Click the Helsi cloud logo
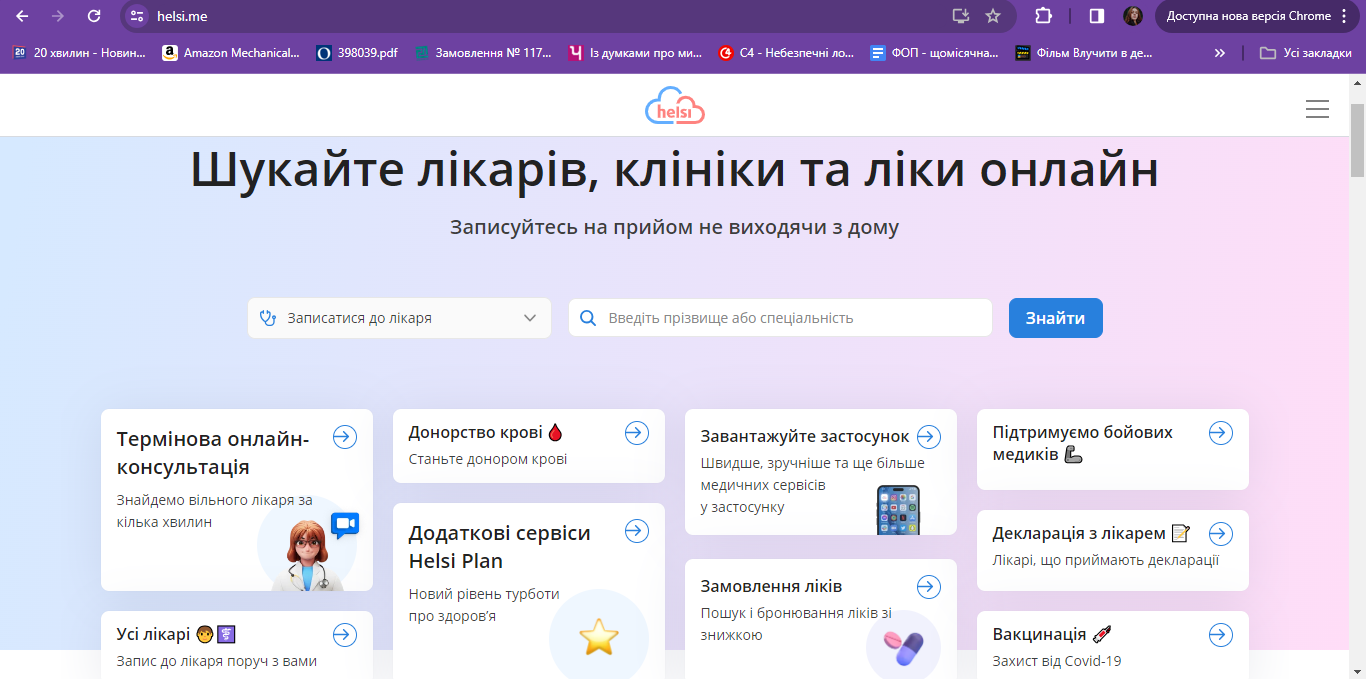The image size is (1366, 679). [675, 105]
